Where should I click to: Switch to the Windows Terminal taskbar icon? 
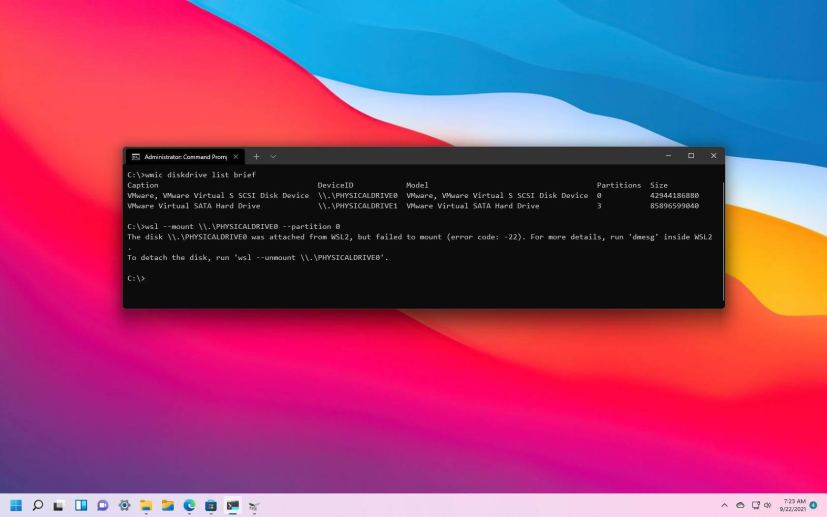point(233,505)
